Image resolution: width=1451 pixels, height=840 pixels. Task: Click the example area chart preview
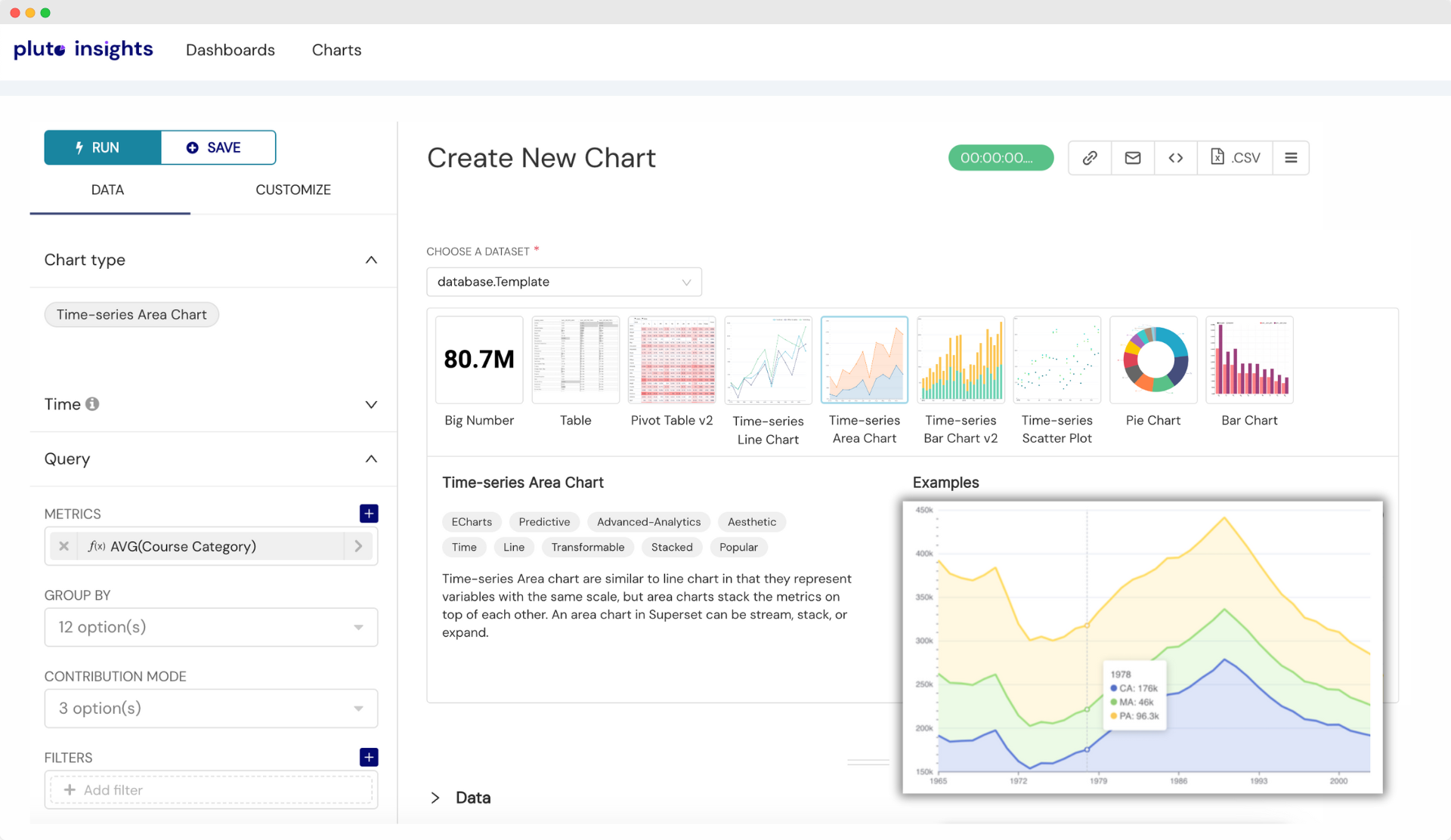tap(1143, 647)
